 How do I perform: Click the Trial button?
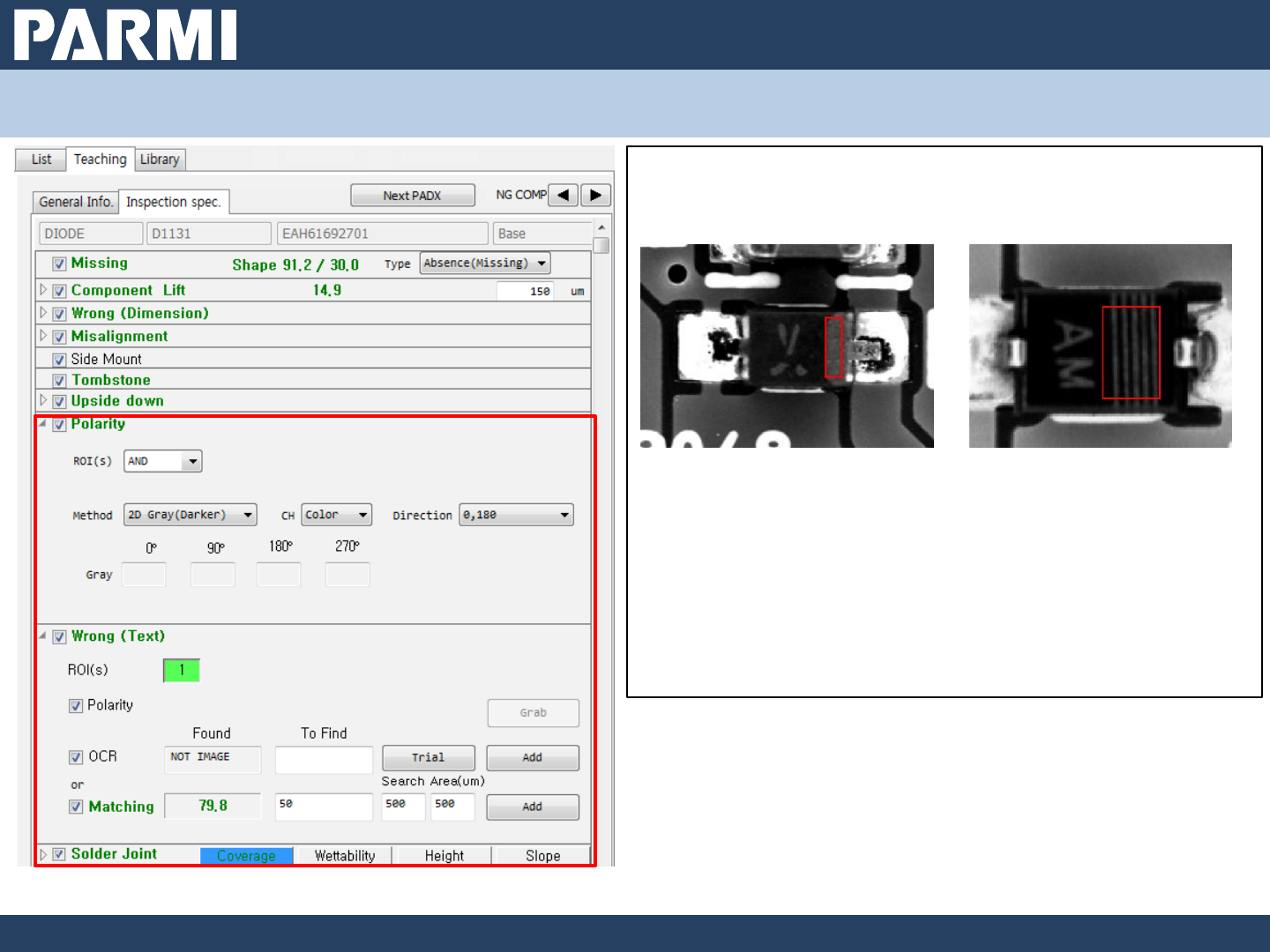click(429, 757)
